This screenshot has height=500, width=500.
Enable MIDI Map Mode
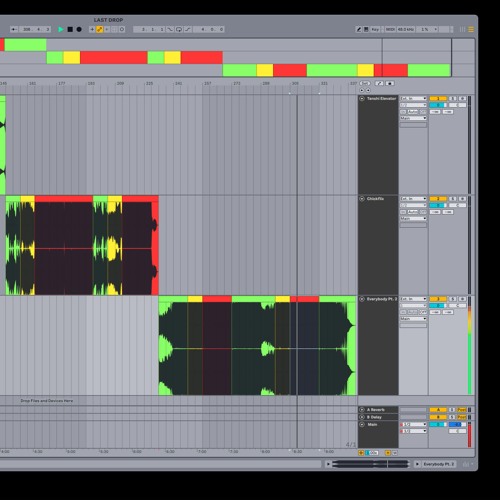click(390, 29)
